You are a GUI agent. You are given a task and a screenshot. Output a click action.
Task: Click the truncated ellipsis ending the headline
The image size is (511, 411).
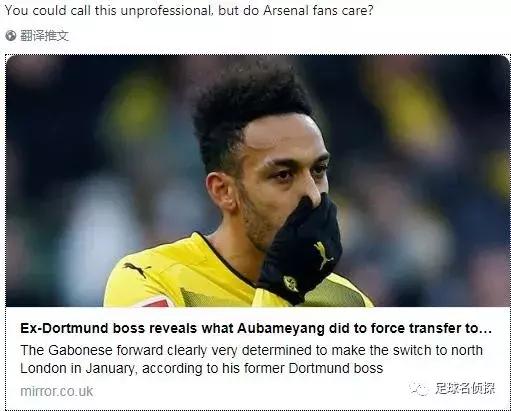pyautogui.click(x=486, y=331)
